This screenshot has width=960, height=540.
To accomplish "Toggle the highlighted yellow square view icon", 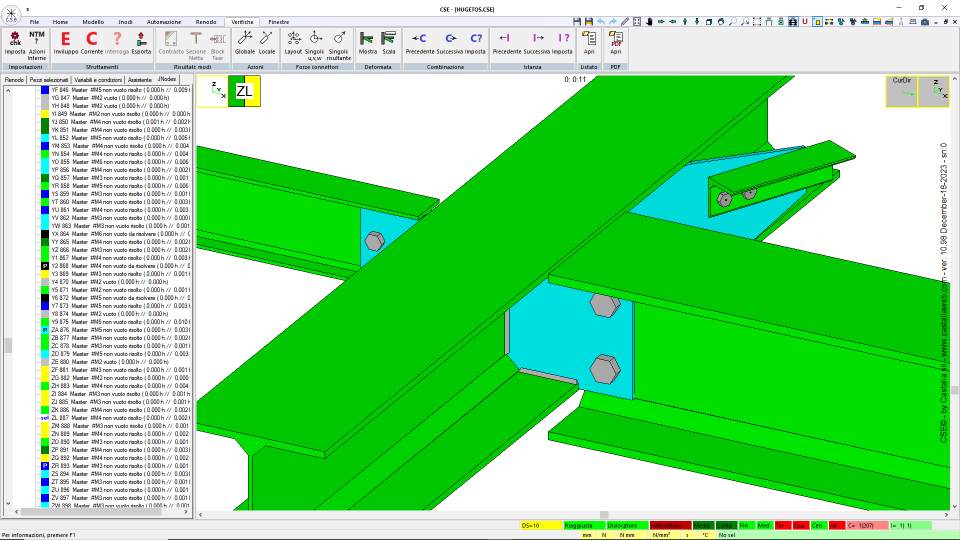I will click(817, 21).
